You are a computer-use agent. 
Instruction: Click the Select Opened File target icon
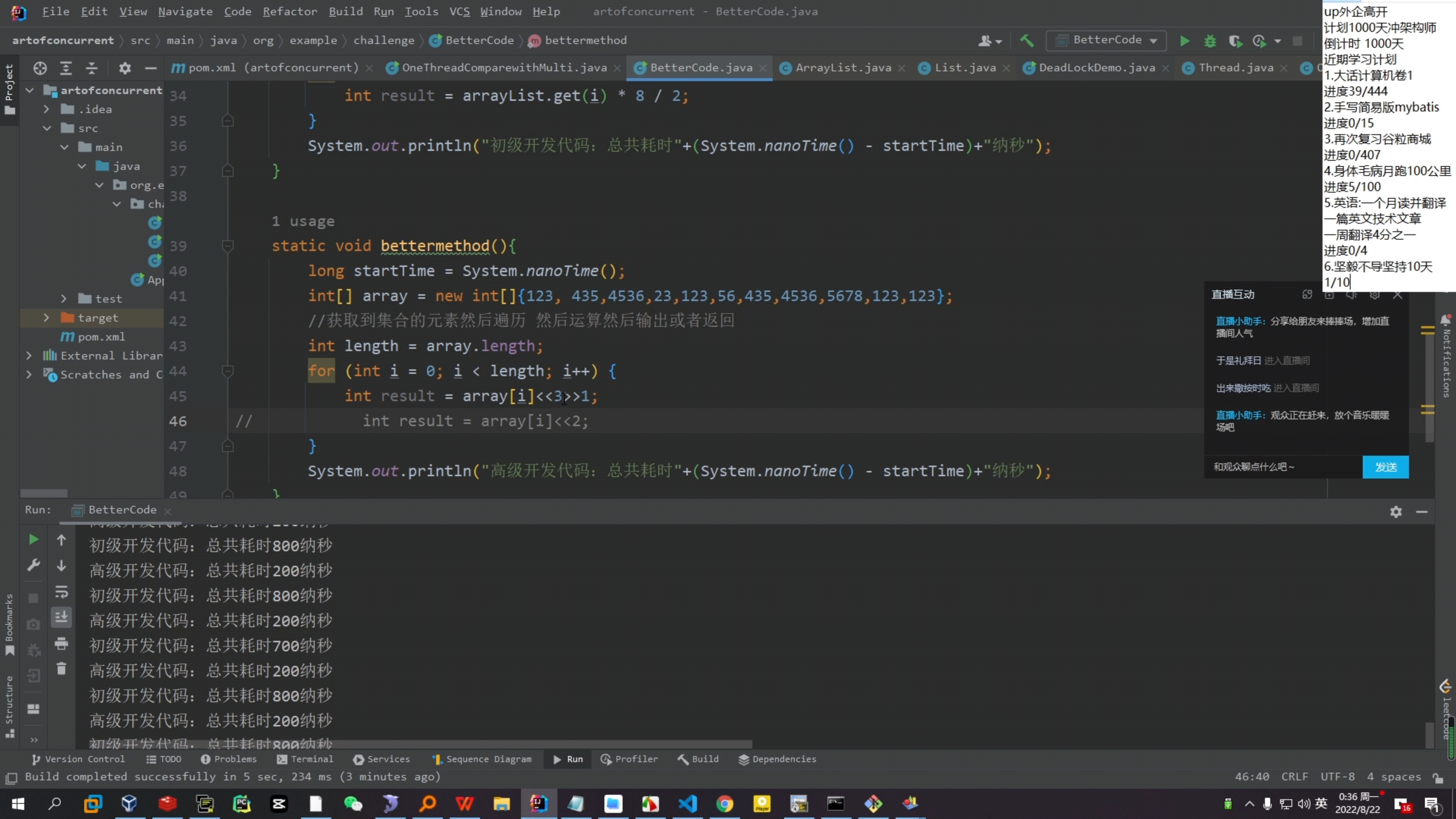pos(39,68)
